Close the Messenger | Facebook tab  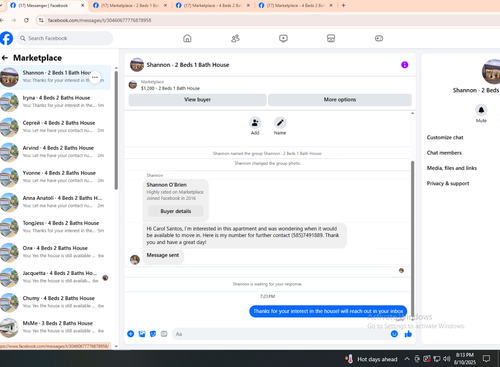click(x=83, y=5)
